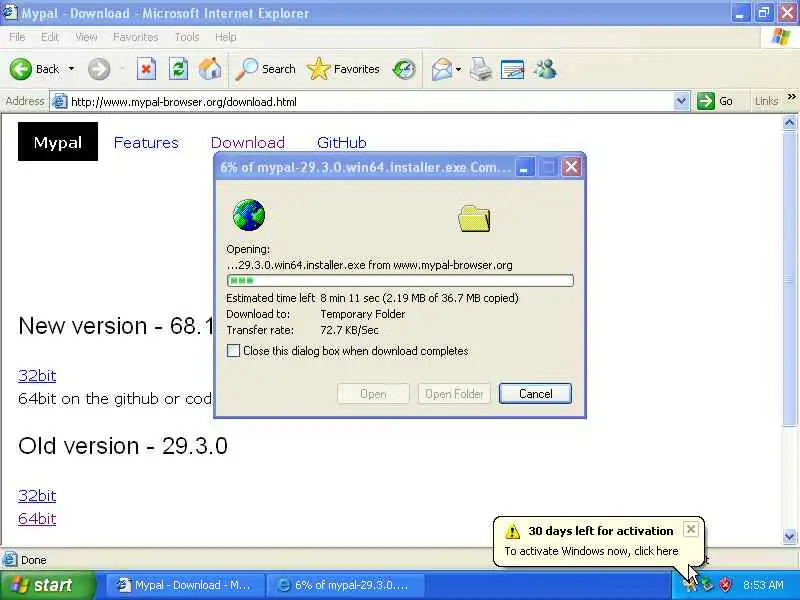Click the Links toolbar label

pos(766,101)
